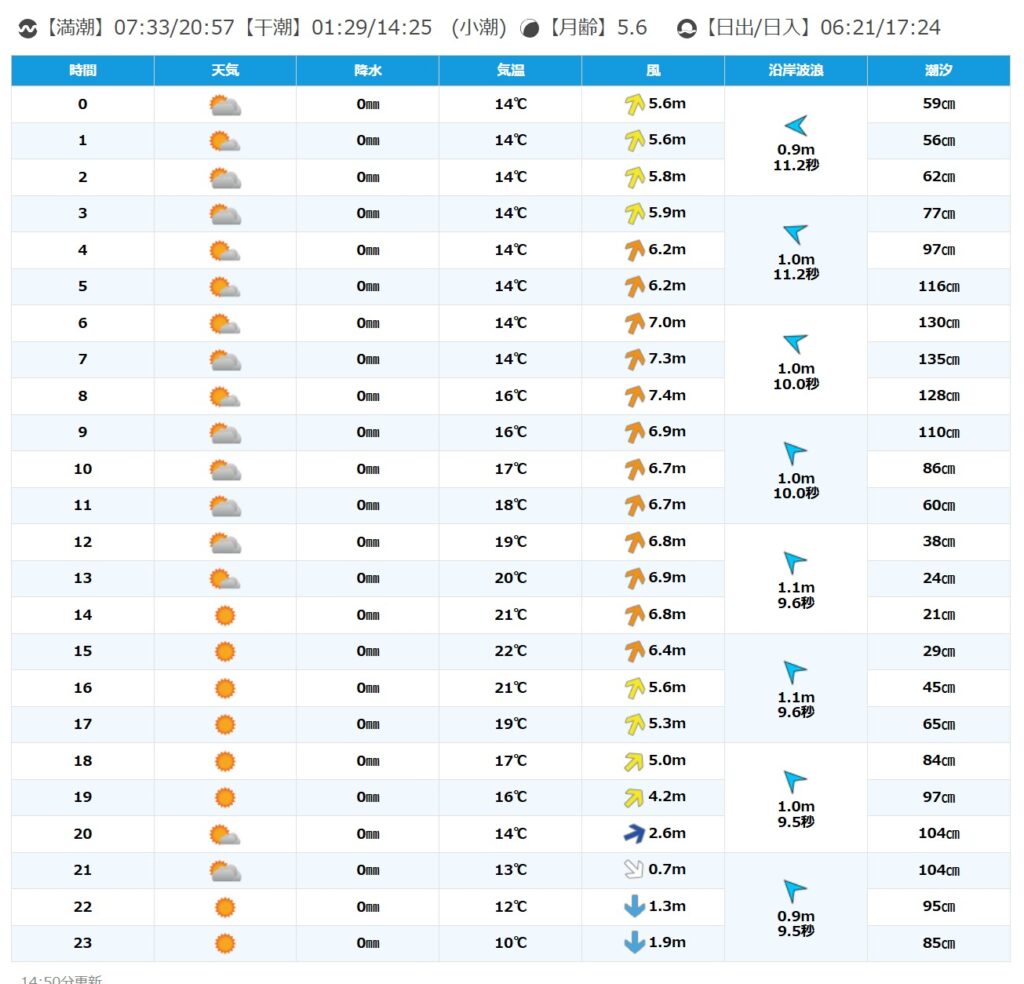Image resolution: width=1024 pixels, height=984 pixels.
Task: Click the 沿岸波浪 column header
Action: pyautogui.click(x=795, y=71)
